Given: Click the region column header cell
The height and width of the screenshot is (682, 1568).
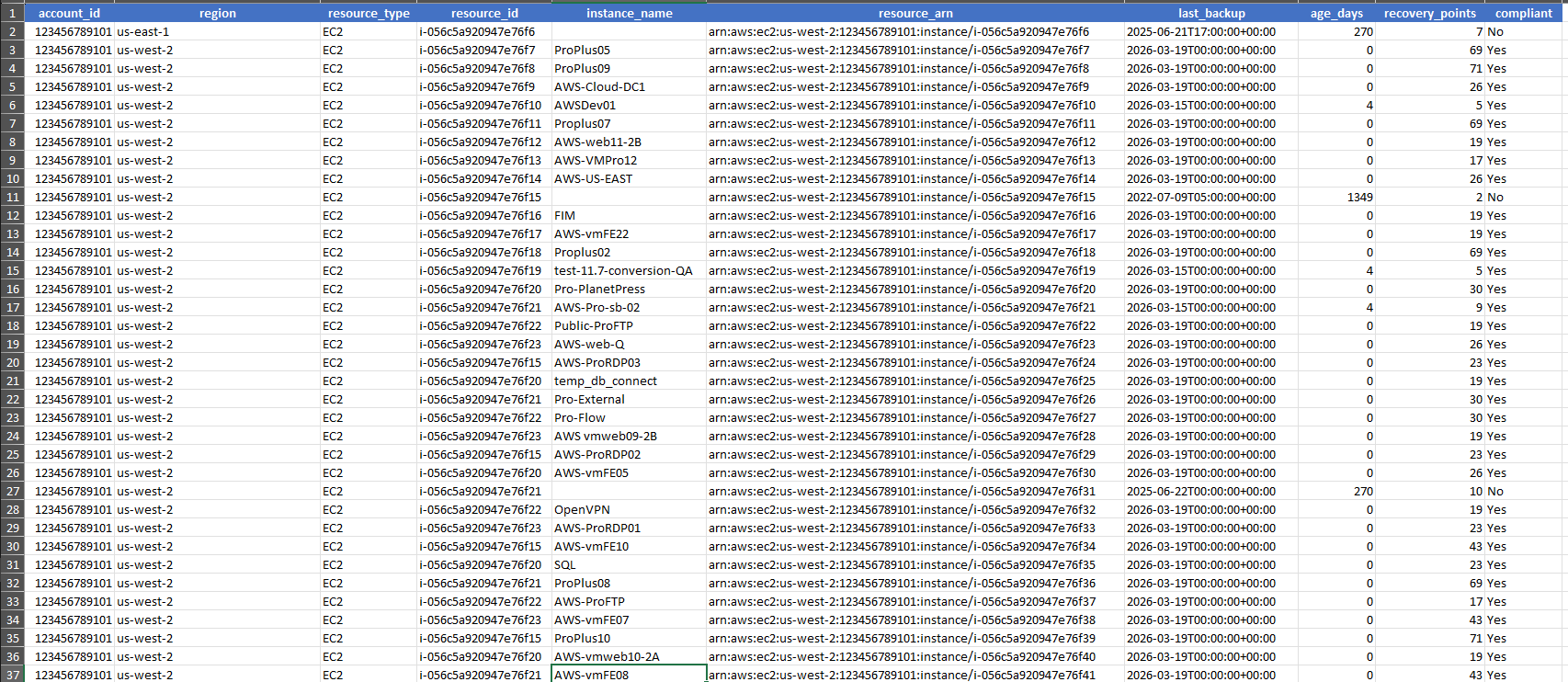Looking at the screenshot, I should tap(217, 13).
